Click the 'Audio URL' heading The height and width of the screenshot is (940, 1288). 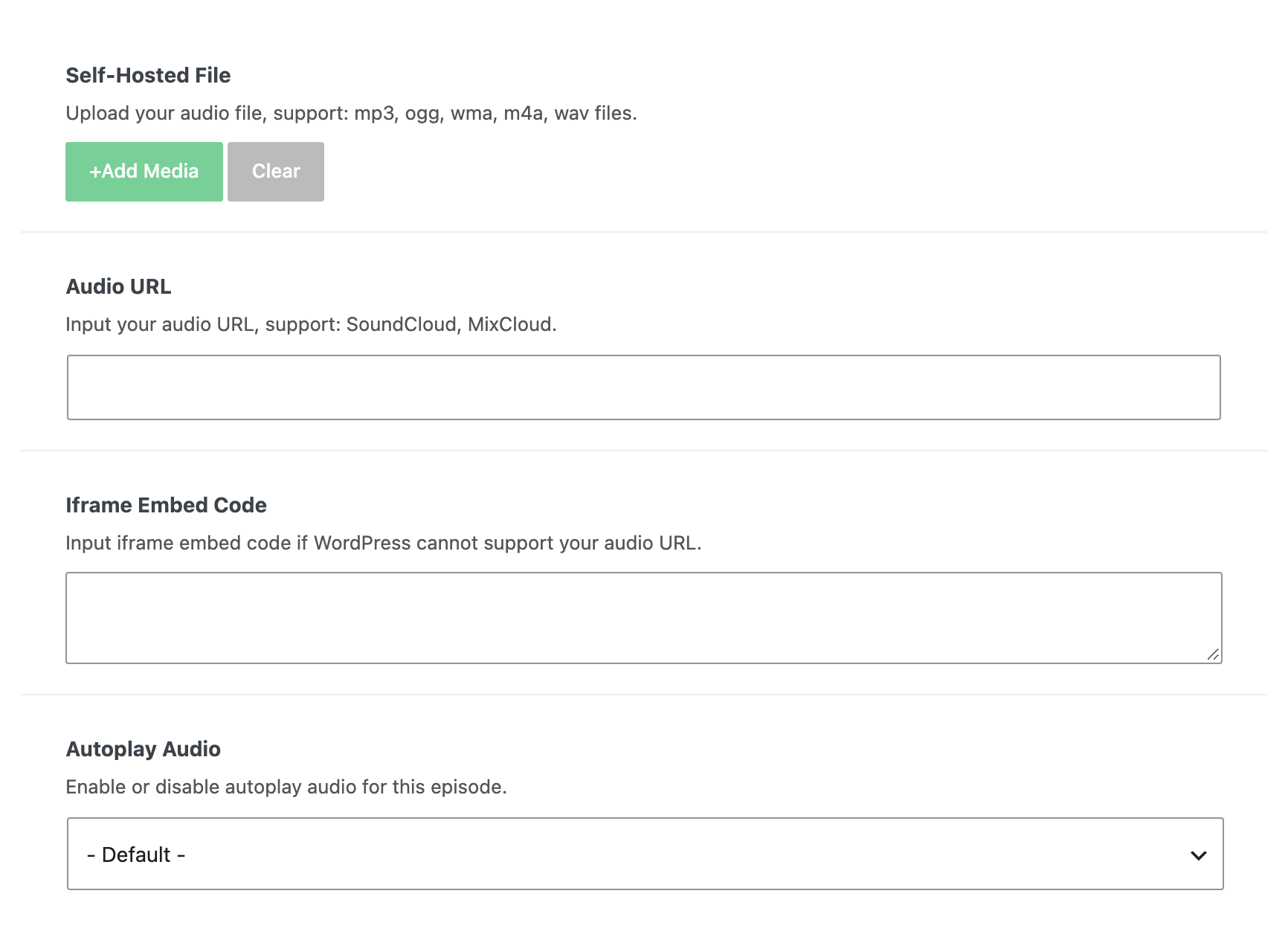(118, 286)
